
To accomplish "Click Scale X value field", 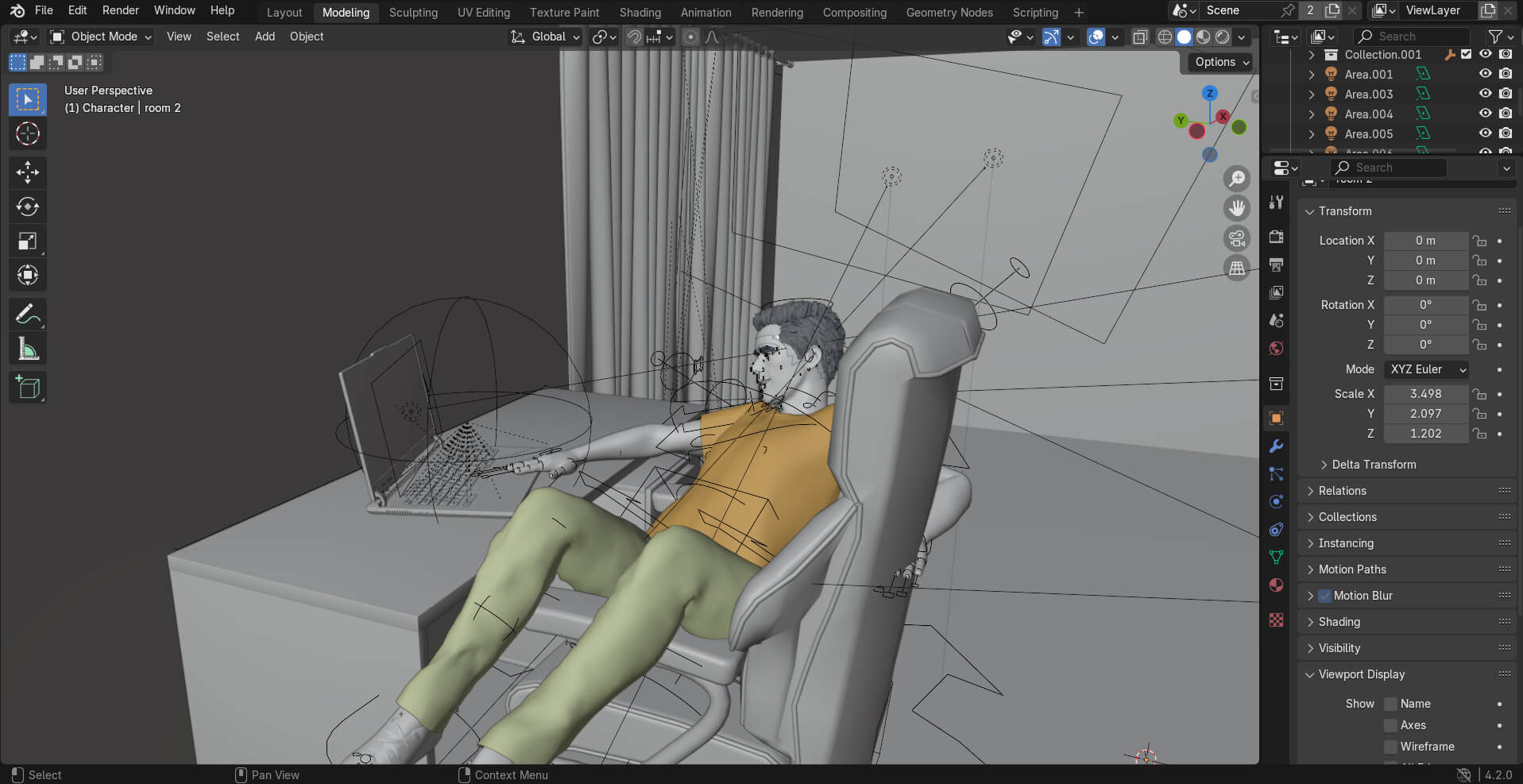I will coord(1426,394).
